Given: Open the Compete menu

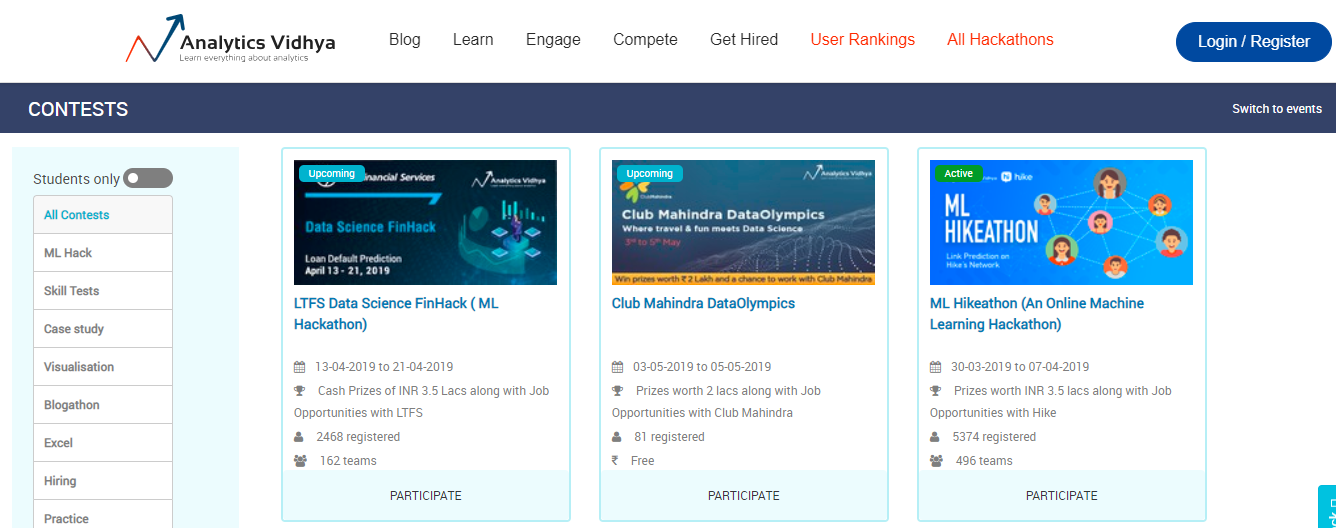Looking at the screenshot, I should point(645,40).
